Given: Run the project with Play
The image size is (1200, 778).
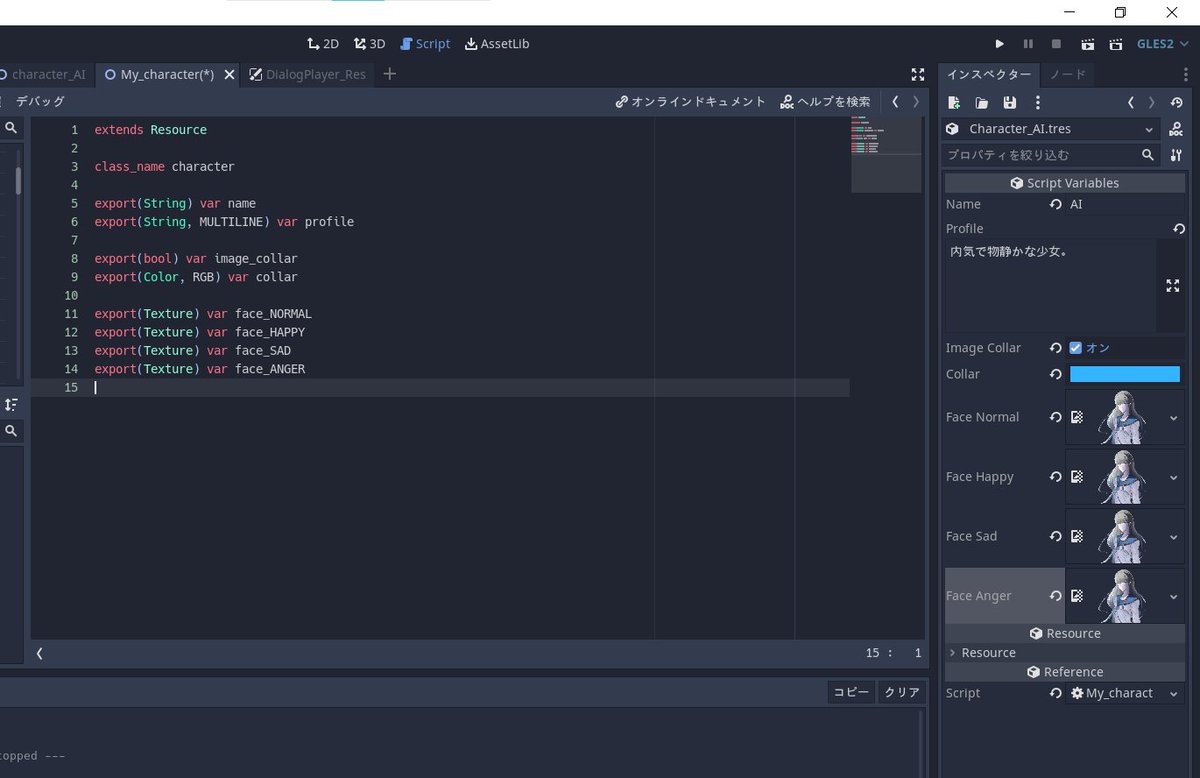Looking at the screenshot, I should pyautogui.click(x=999, y=44).
